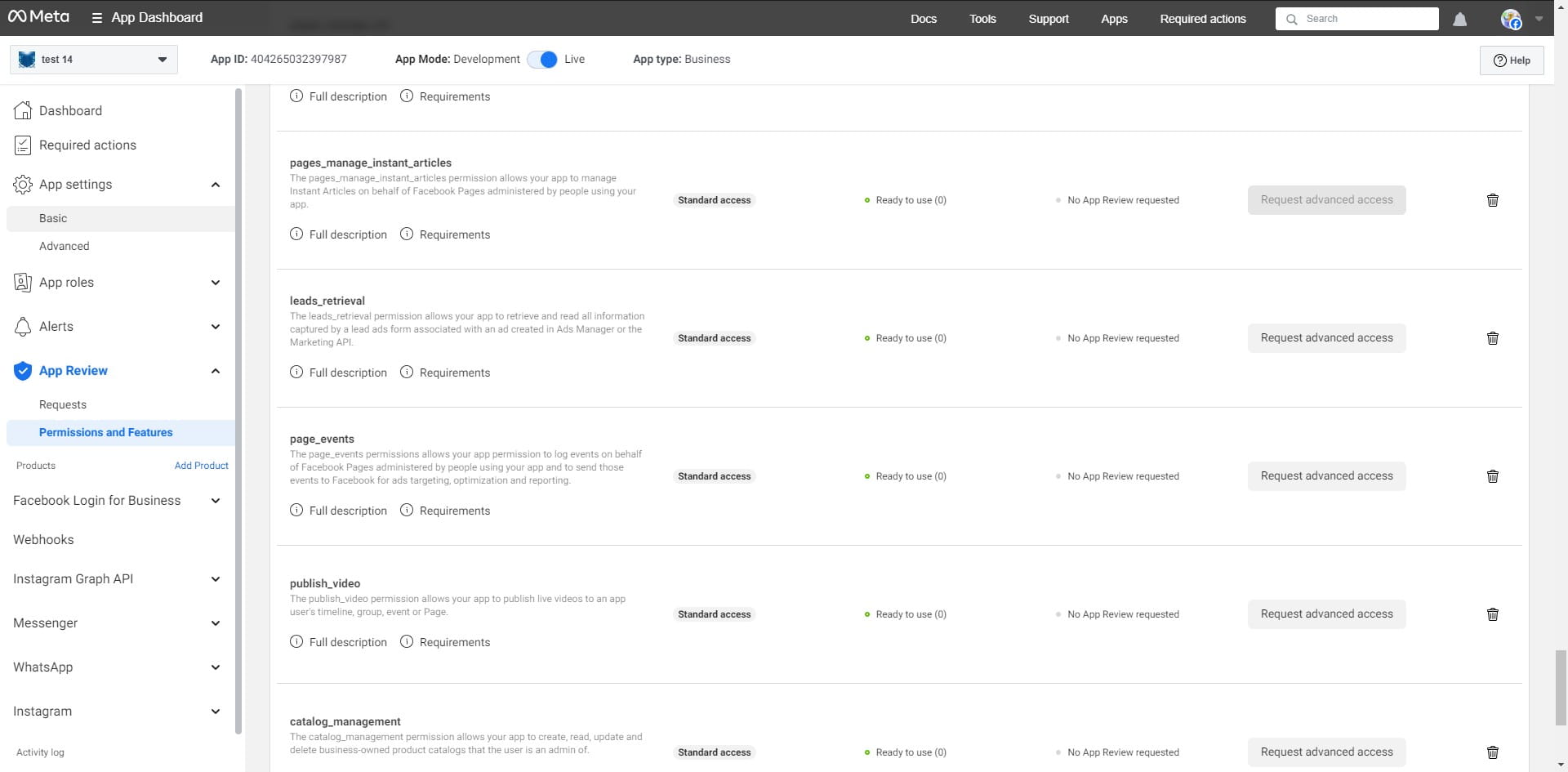This screenshot has height=772, width=1568.
Task: Open Support in top navigation
Action: coord(1049,19)
